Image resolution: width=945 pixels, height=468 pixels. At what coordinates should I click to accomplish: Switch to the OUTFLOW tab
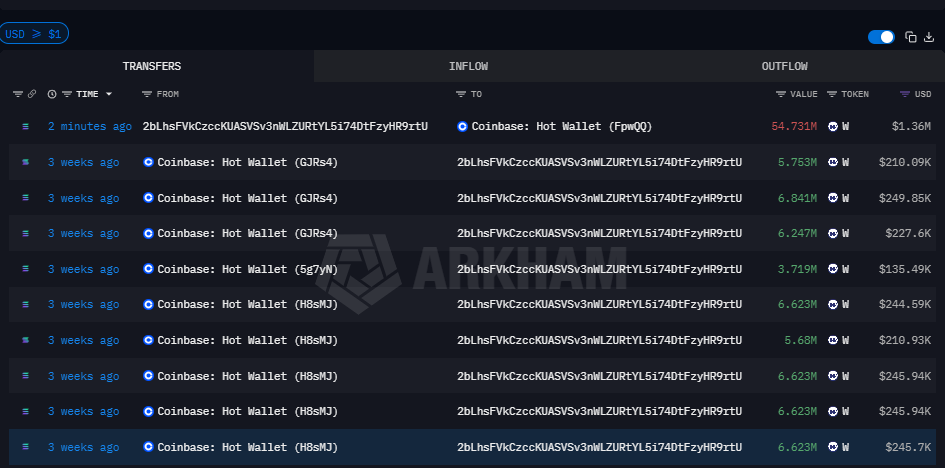(x=784, y=66)
